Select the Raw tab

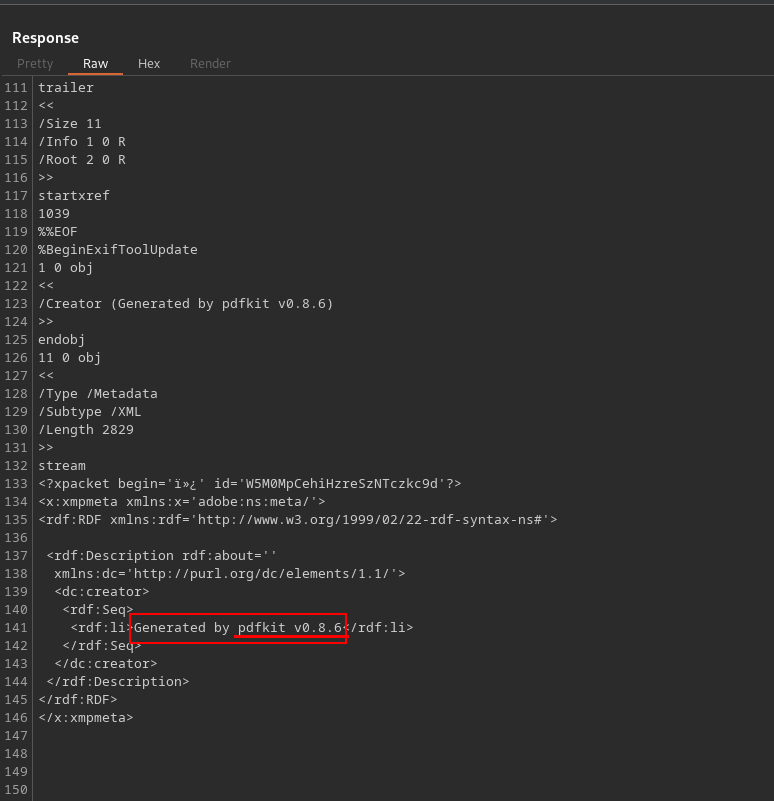tap(95, 64)
